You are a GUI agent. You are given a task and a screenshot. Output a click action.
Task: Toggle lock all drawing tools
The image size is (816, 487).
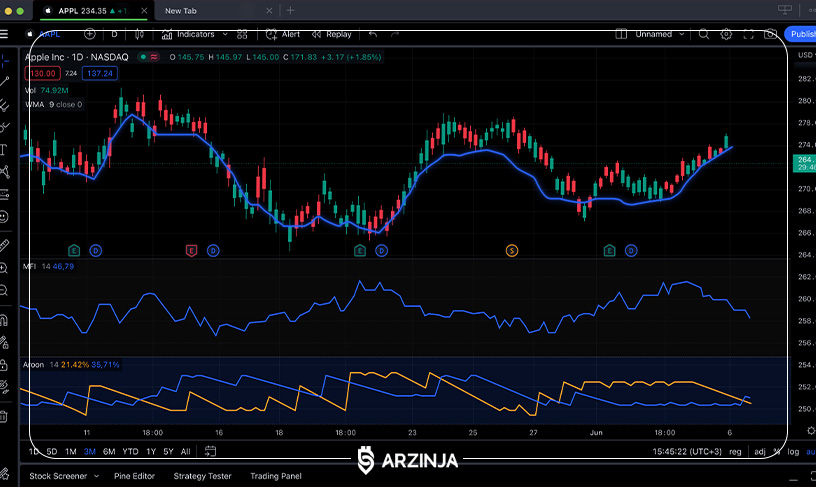4,365
